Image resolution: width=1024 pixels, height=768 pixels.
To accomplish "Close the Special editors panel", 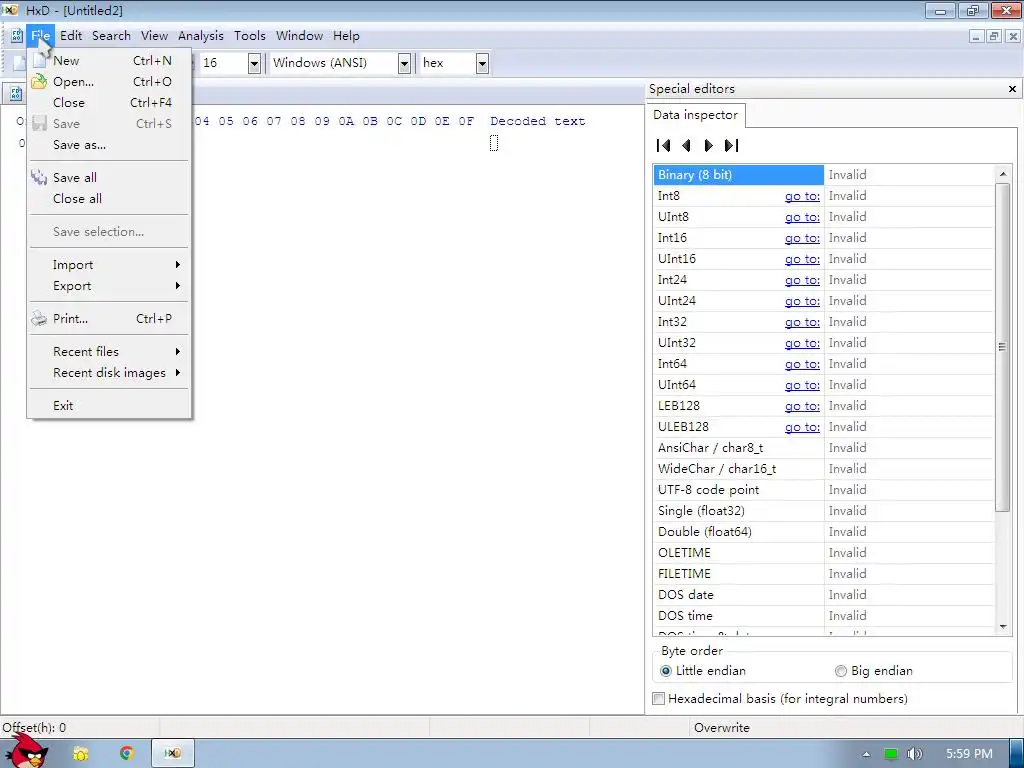I will point(1012,89).
